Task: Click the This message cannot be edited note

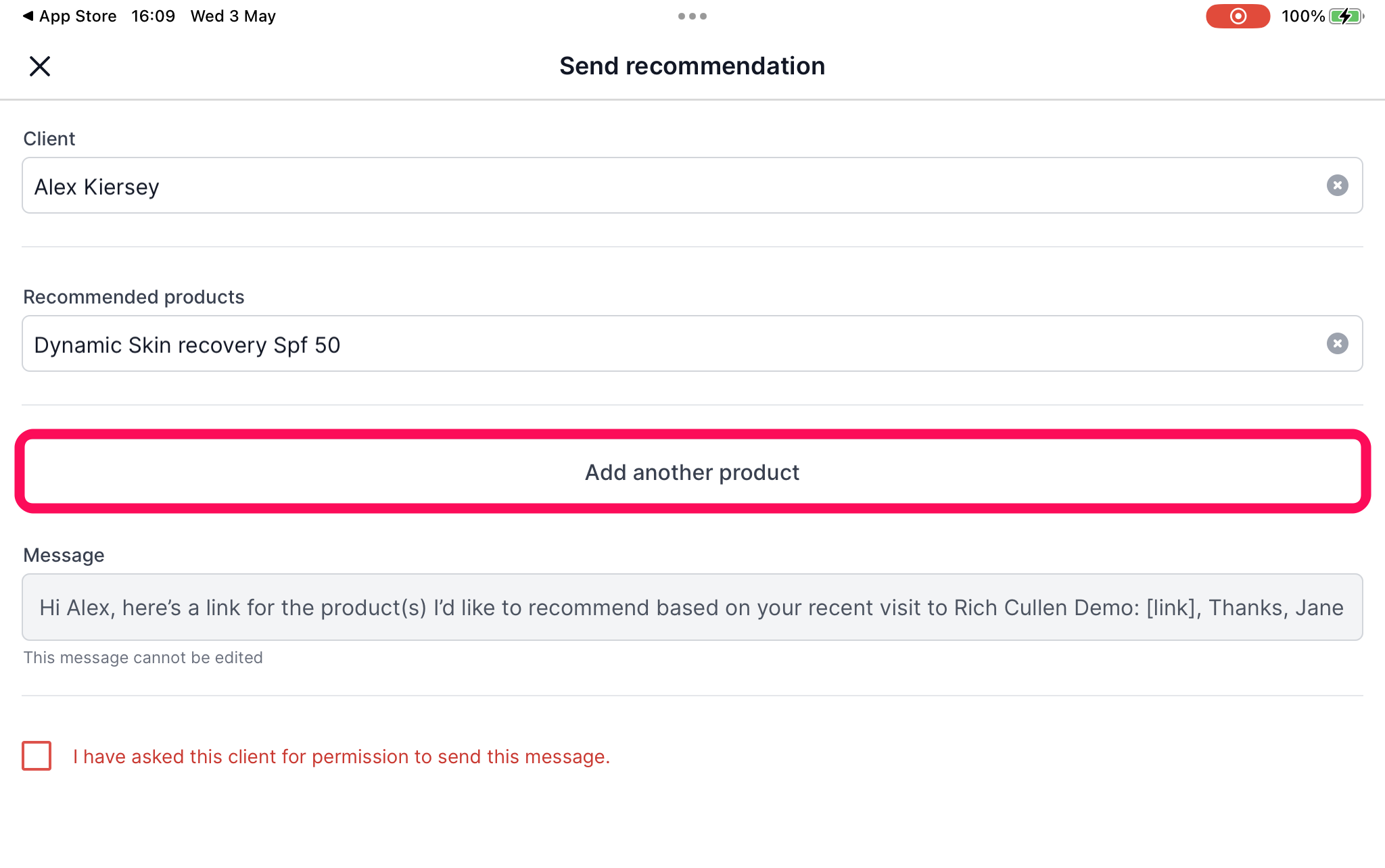Action: [143, 658]
